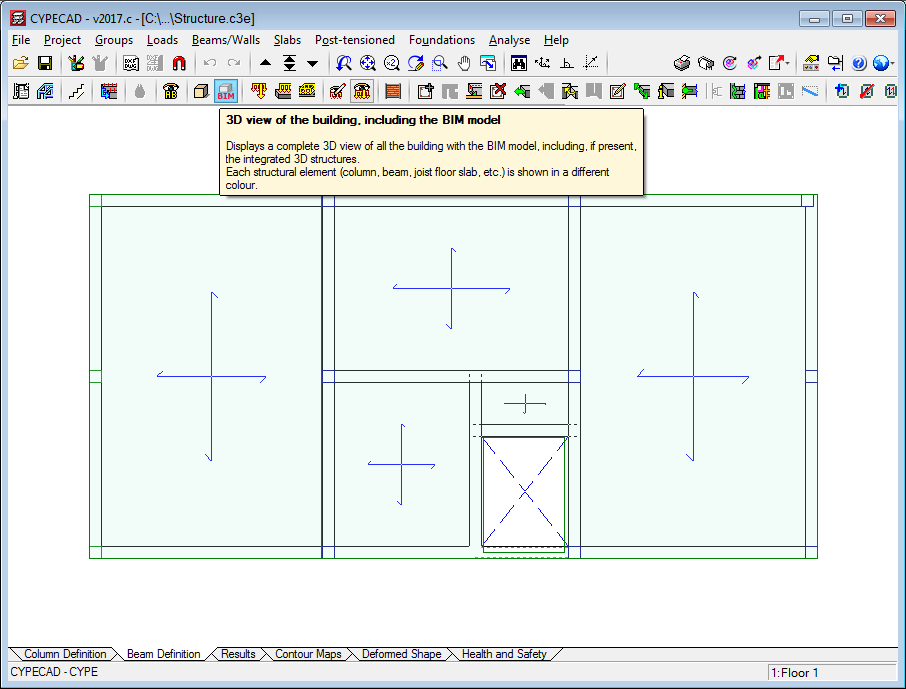This screenshot has height=689, width=906.
Task: Select the pan hand tool
Action: 464,63
